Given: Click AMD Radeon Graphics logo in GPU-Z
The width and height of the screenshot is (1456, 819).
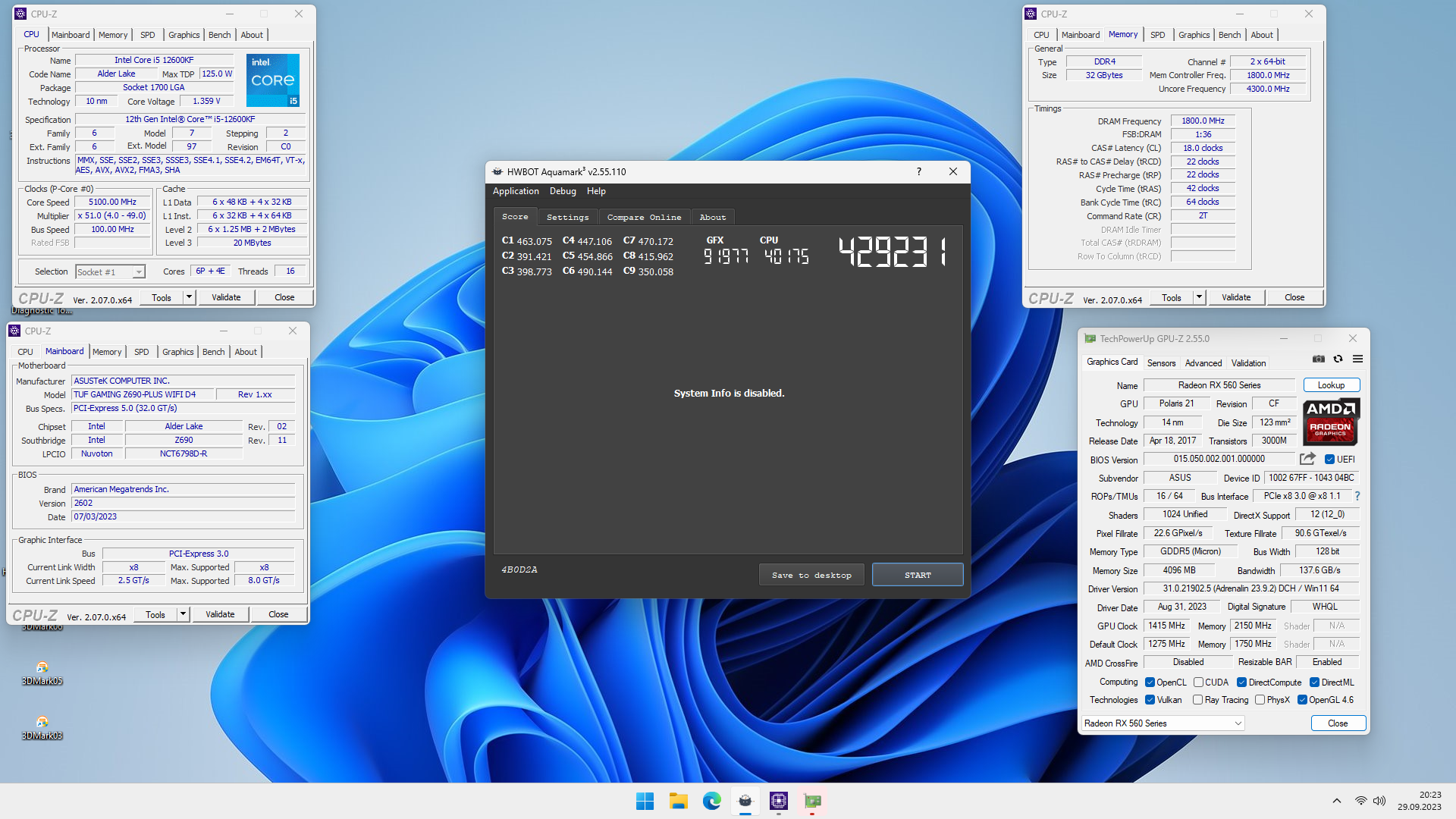Looking at the screenshot, I should [1331, 422].
